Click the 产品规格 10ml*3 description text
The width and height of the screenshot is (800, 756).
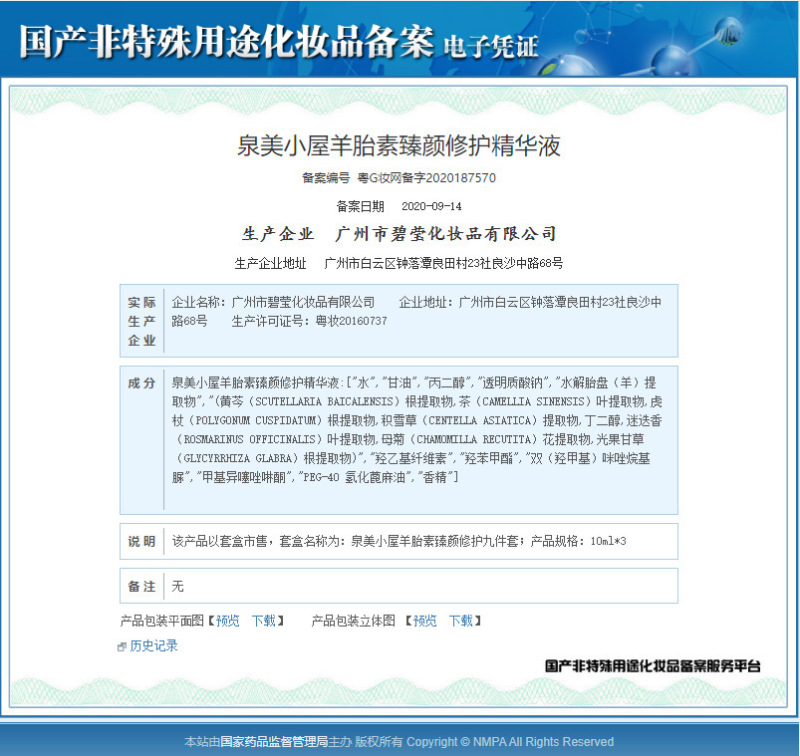579,541
